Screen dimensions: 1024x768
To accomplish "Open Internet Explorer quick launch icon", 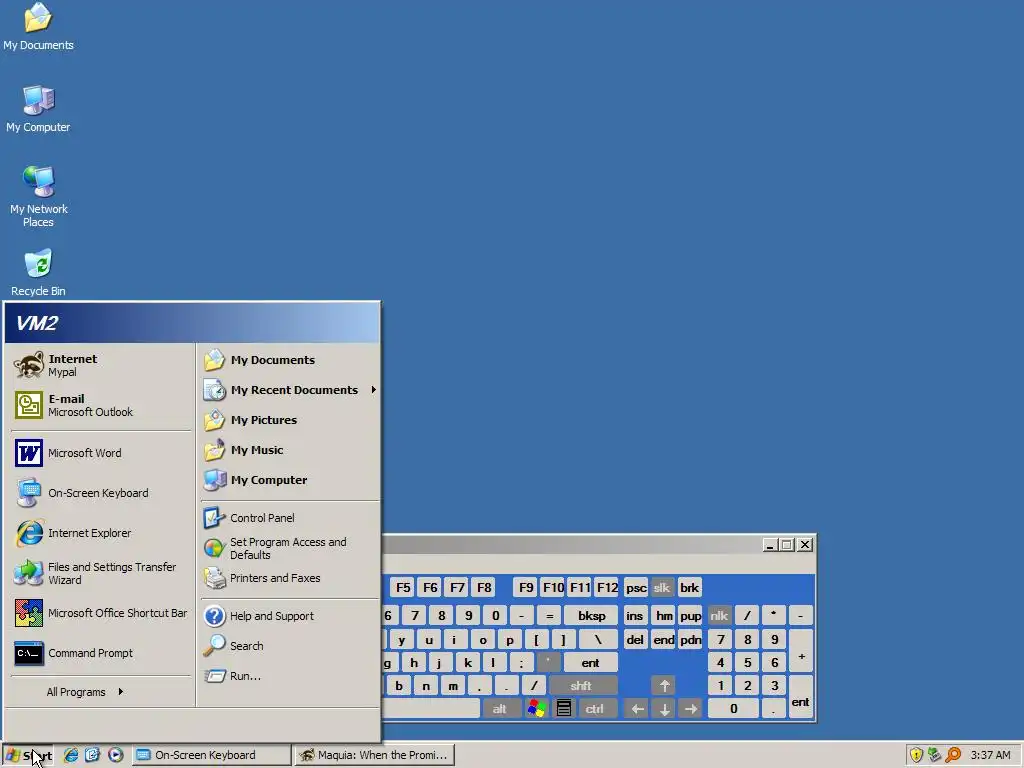I will (x=71, y=755).
